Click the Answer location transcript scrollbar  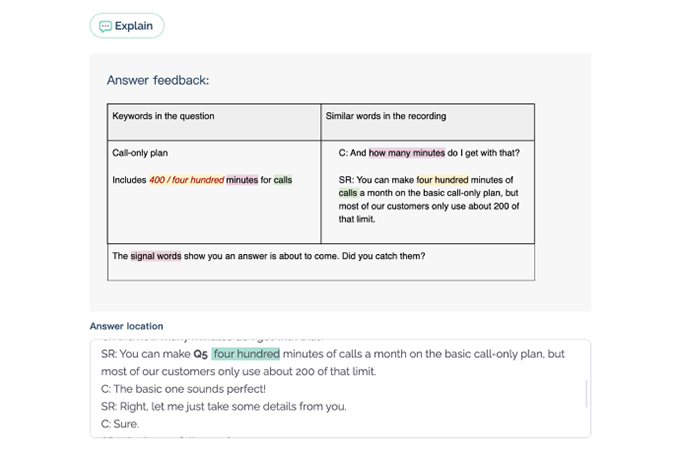(x=587, y=393)
